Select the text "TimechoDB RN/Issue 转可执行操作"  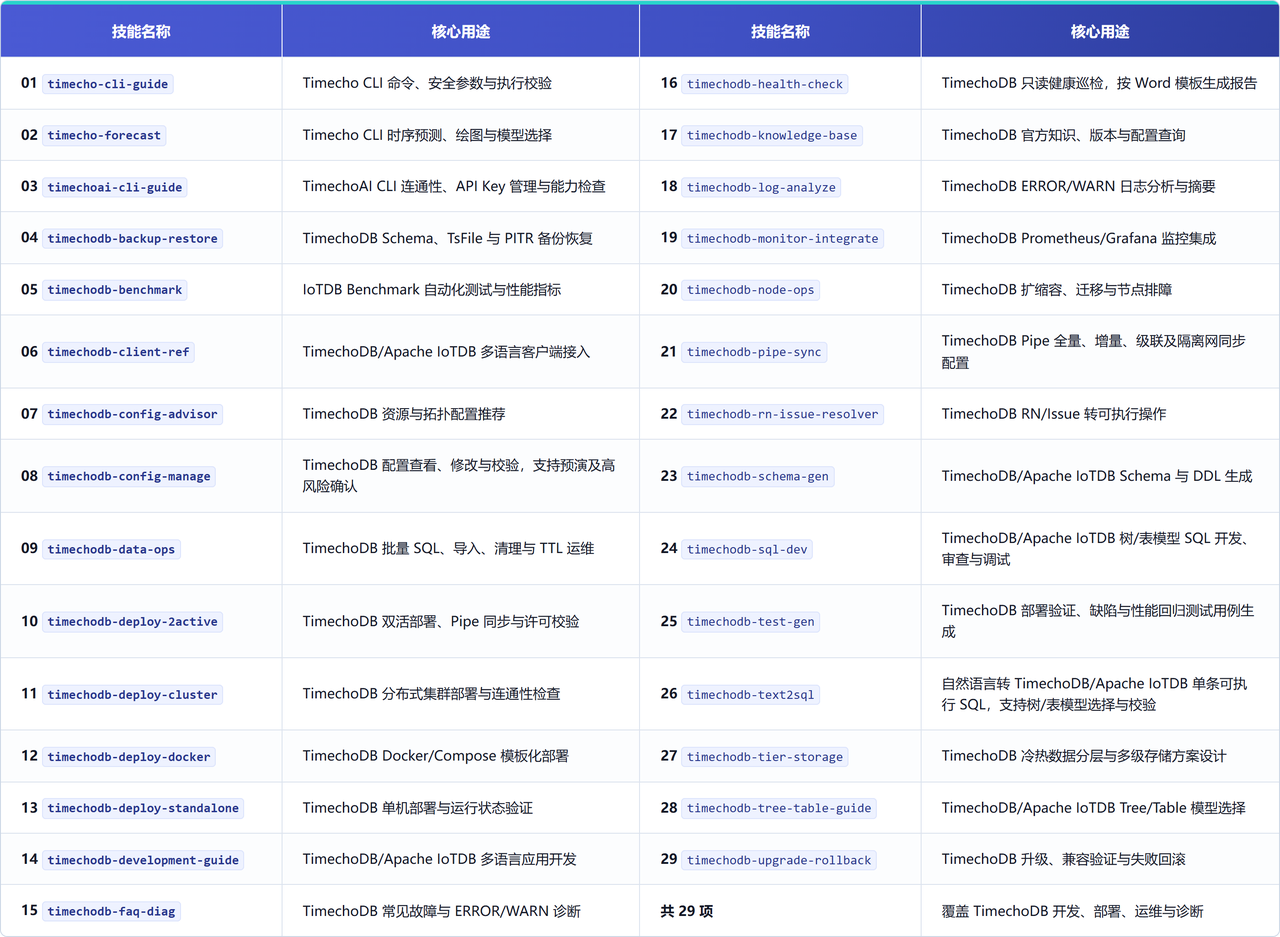[x=1054, y=413]
